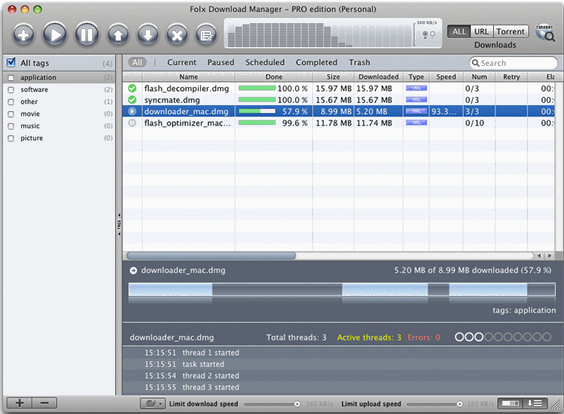Click the green check status icon for syncmate.dmg

132,100
